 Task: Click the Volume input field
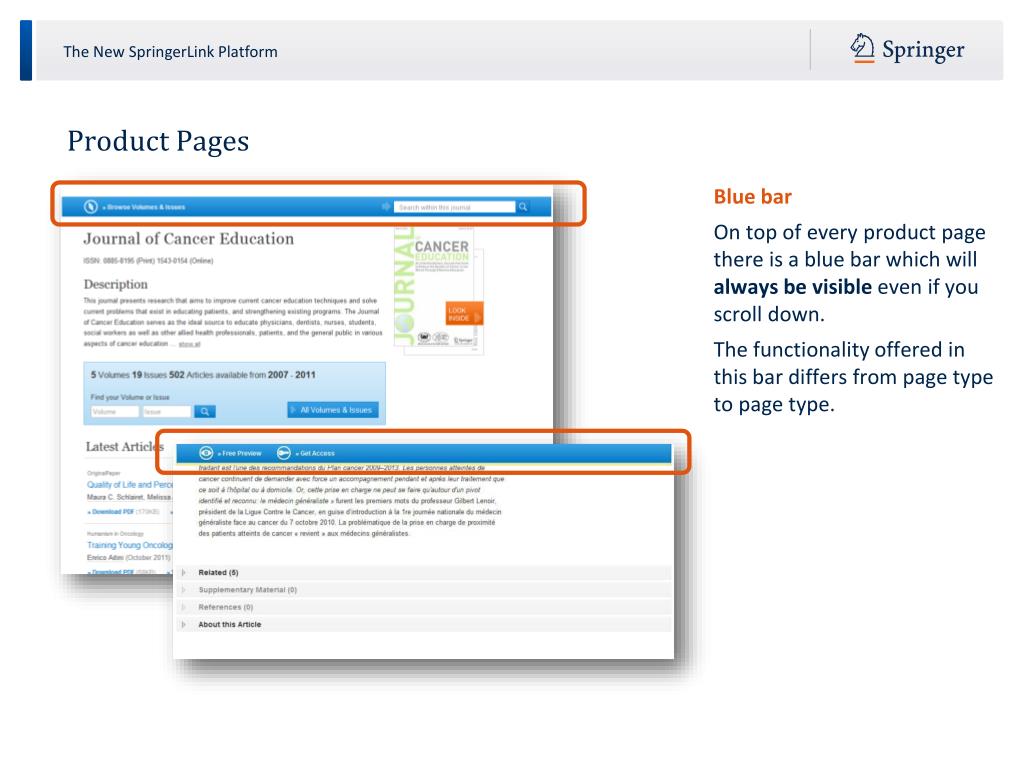115,411
